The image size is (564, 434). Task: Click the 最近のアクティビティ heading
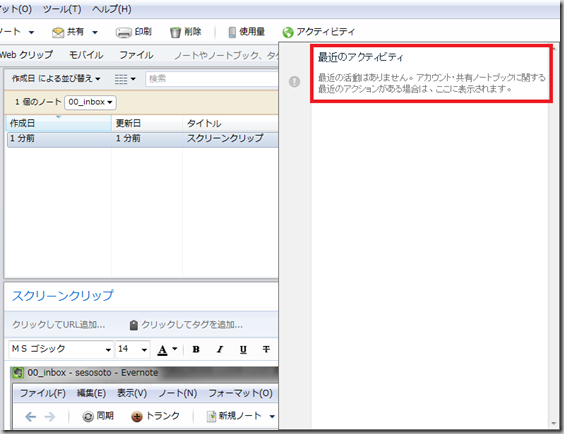[361, 58]
